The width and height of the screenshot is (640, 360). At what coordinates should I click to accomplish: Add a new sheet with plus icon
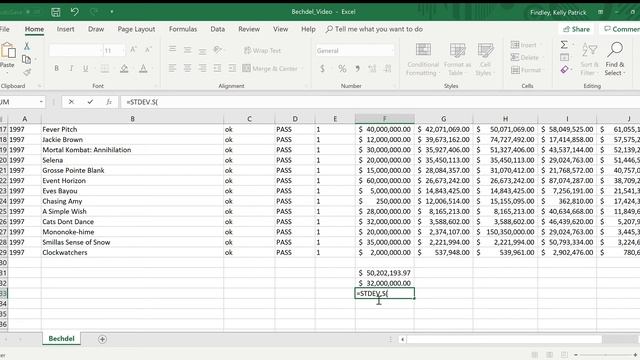(102, 339)
